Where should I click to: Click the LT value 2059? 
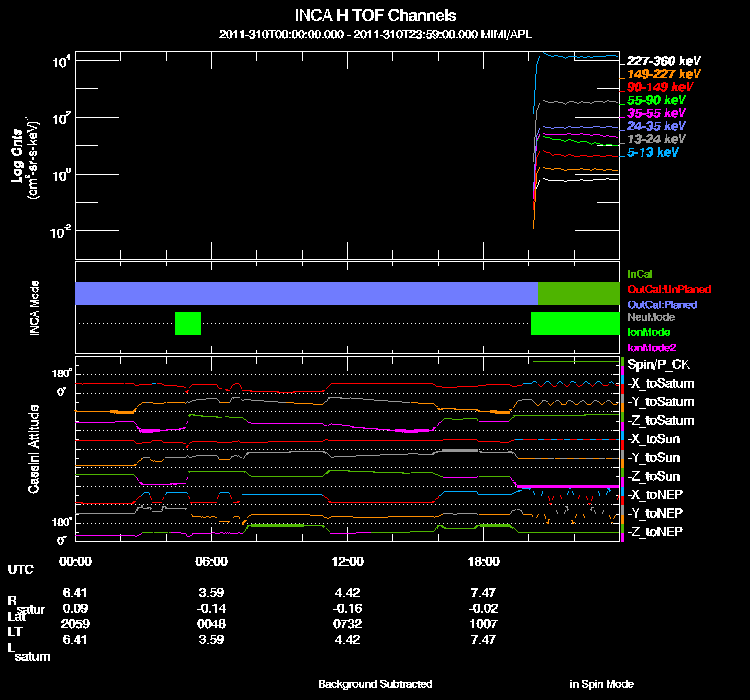(75, 624)
